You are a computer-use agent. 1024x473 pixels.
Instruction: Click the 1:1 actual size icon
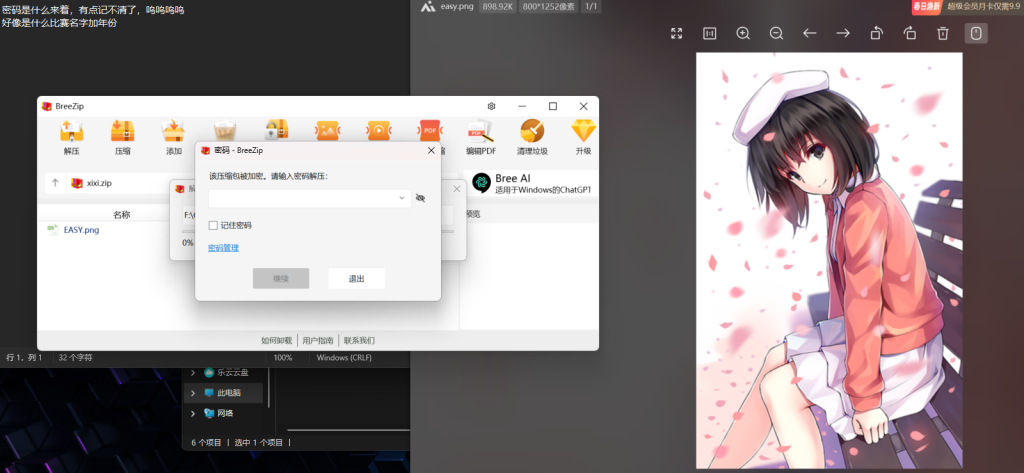pyautogui.click(x=709, y=33)
